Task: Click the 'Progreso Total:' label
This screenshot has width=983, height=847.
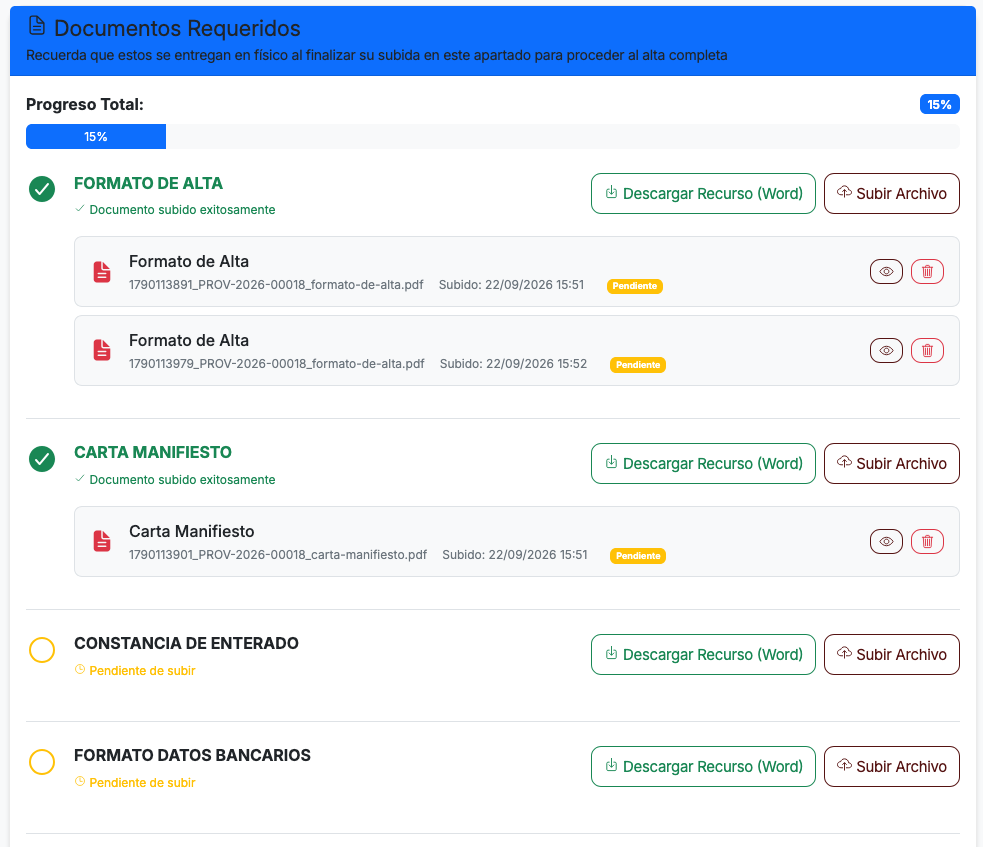Action: [x=85, y=104]
